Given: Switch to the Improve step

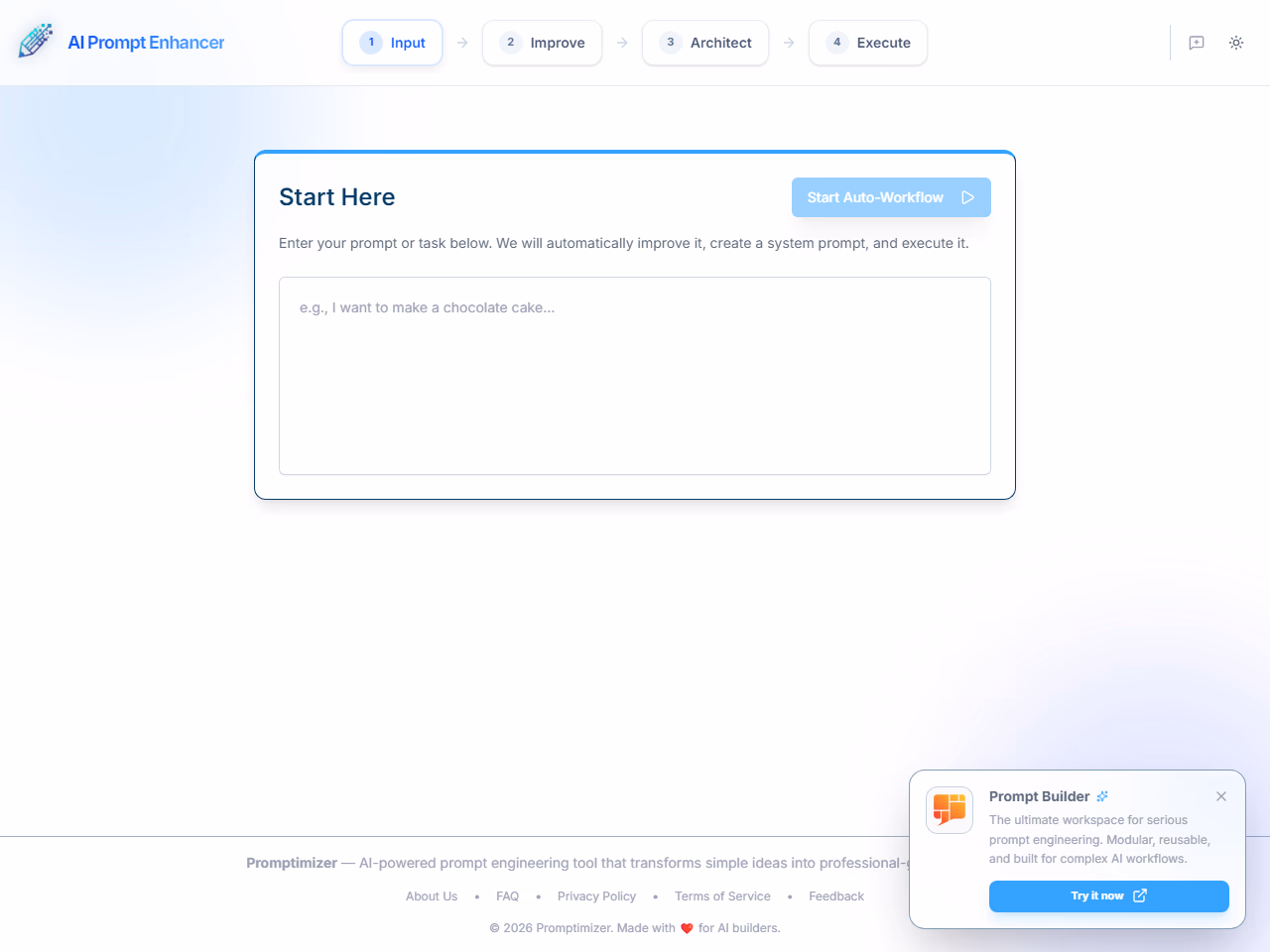Looking at the screenshot, I should [x=543, y=43].
